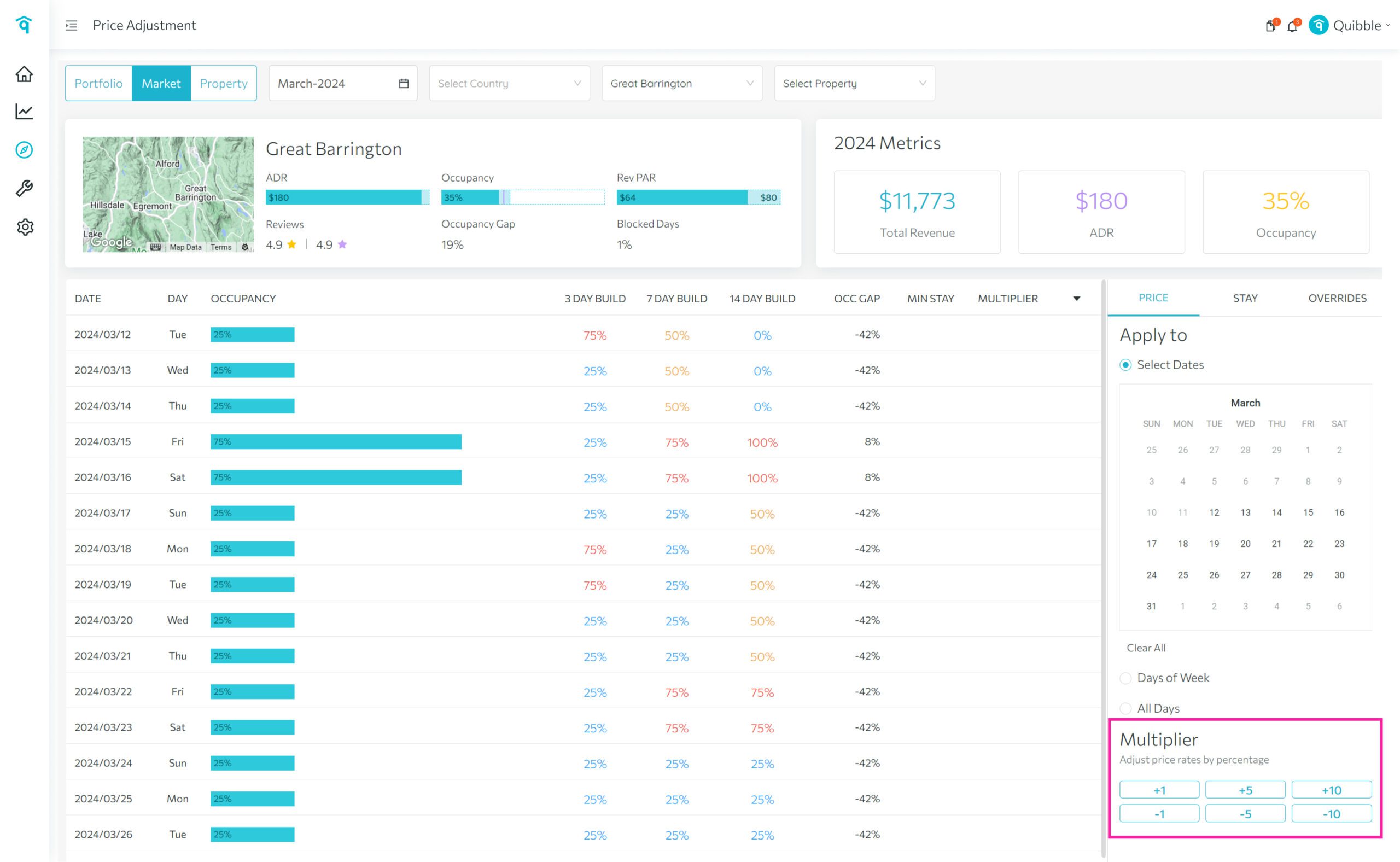
Task: Click the Map Data label on map
Action: [185, 247]
